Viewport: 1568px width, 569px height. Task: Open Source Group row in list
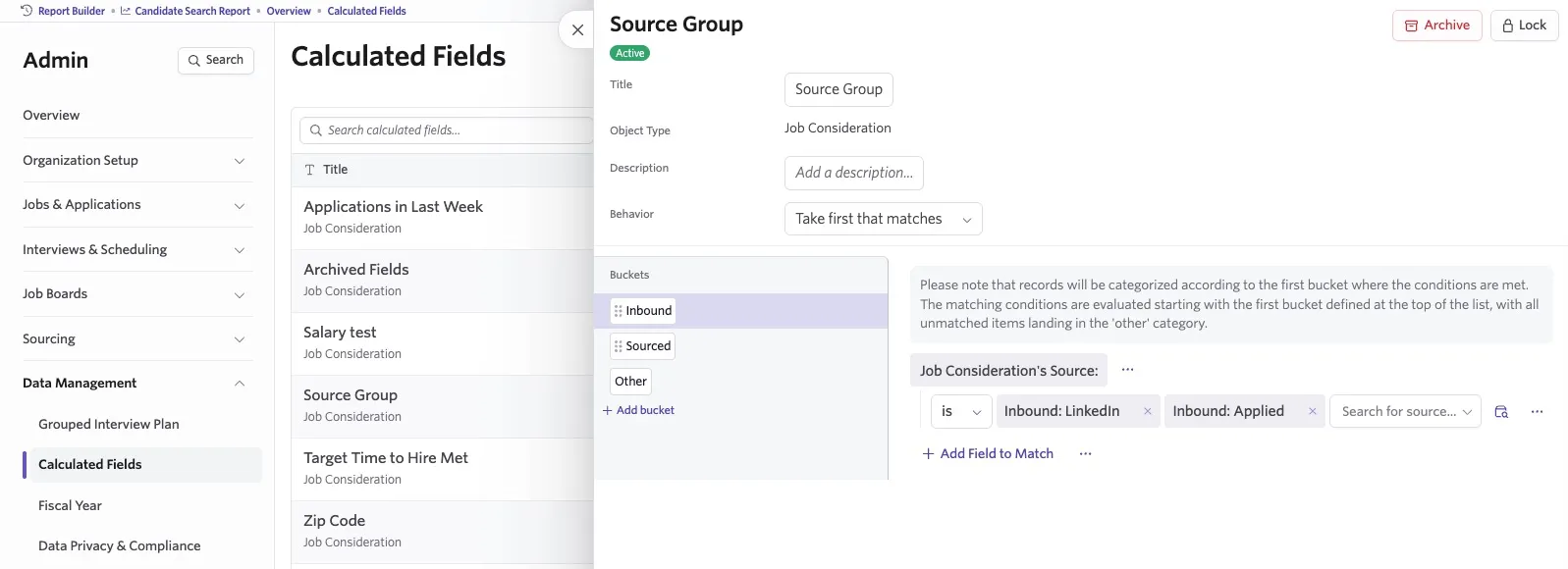click(443, 405)
